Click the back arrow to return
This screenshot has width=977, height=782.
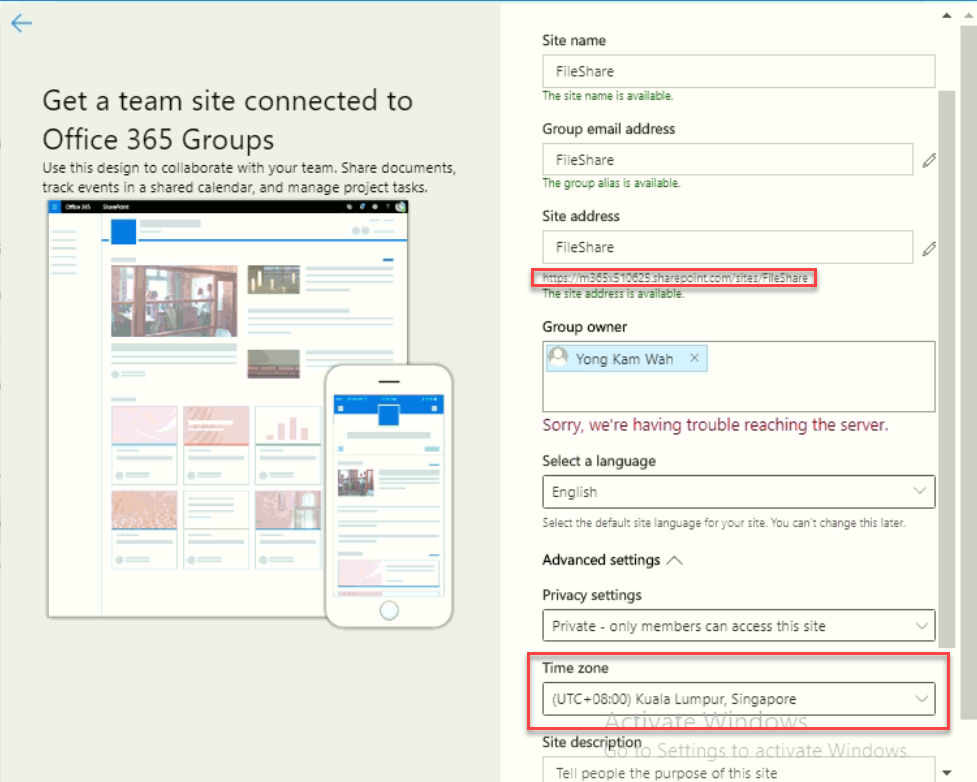[20, 23]
